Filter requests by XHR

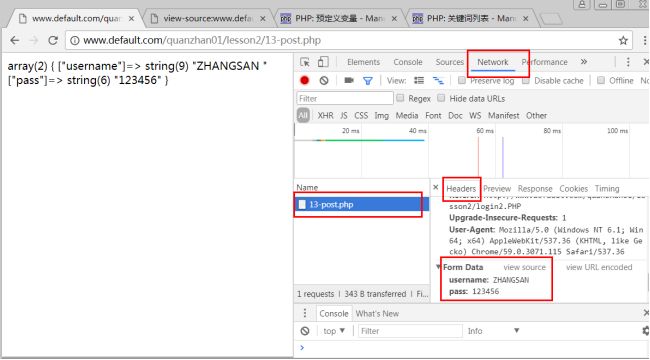click(x=325, y=115)
